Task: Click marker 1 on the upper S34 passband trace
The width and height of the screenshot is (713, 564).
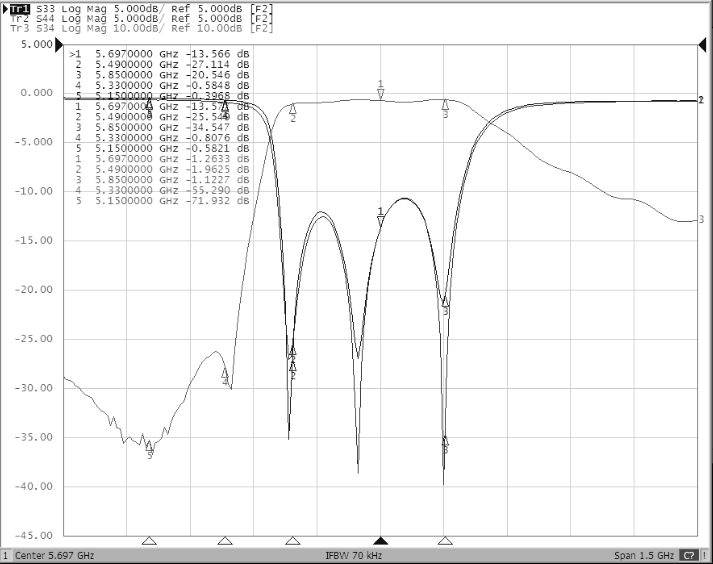Action: 381,90
